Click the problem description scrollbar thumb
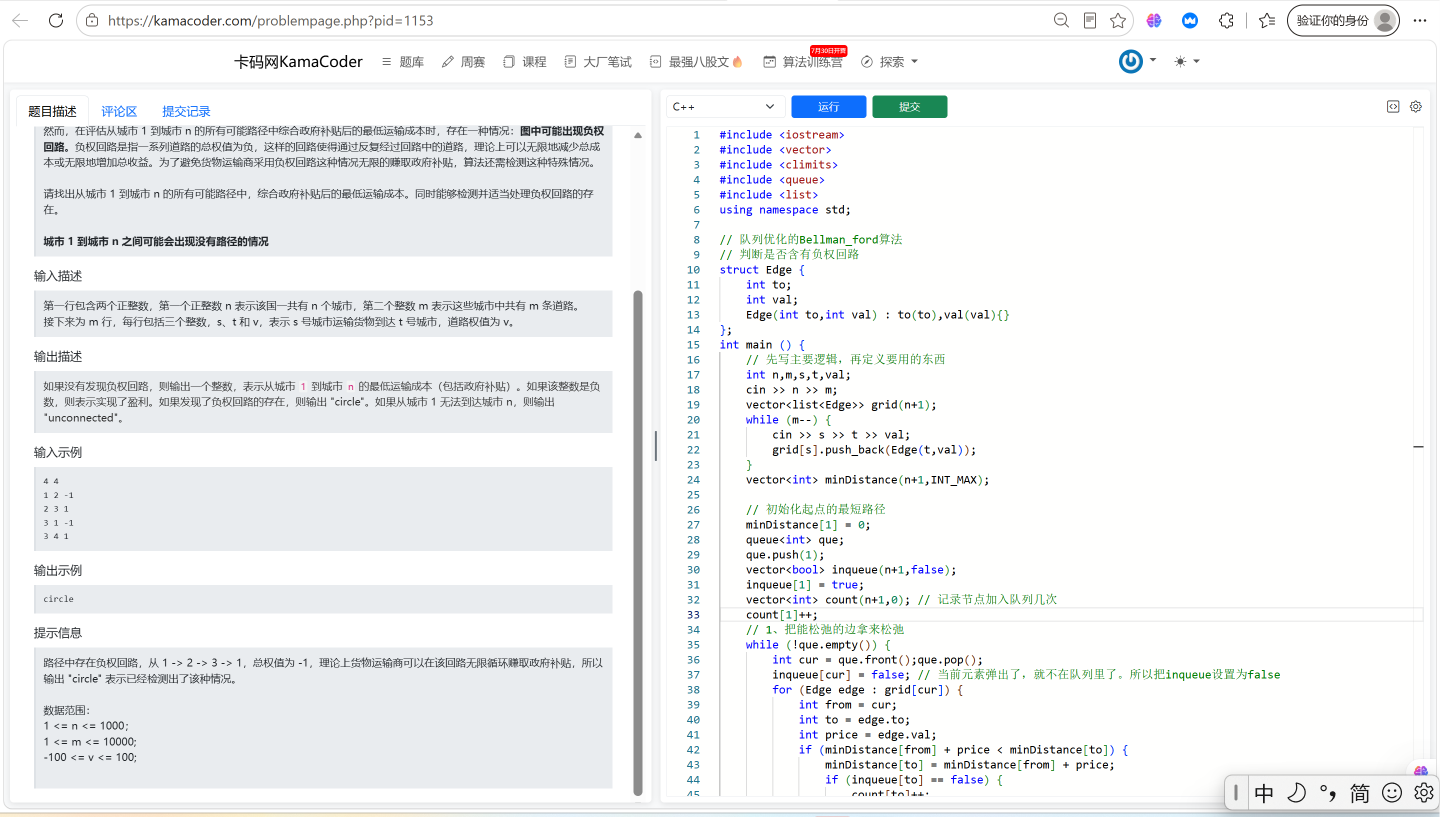This screenshot has width=1440, height=817. (x=638, y=542)
